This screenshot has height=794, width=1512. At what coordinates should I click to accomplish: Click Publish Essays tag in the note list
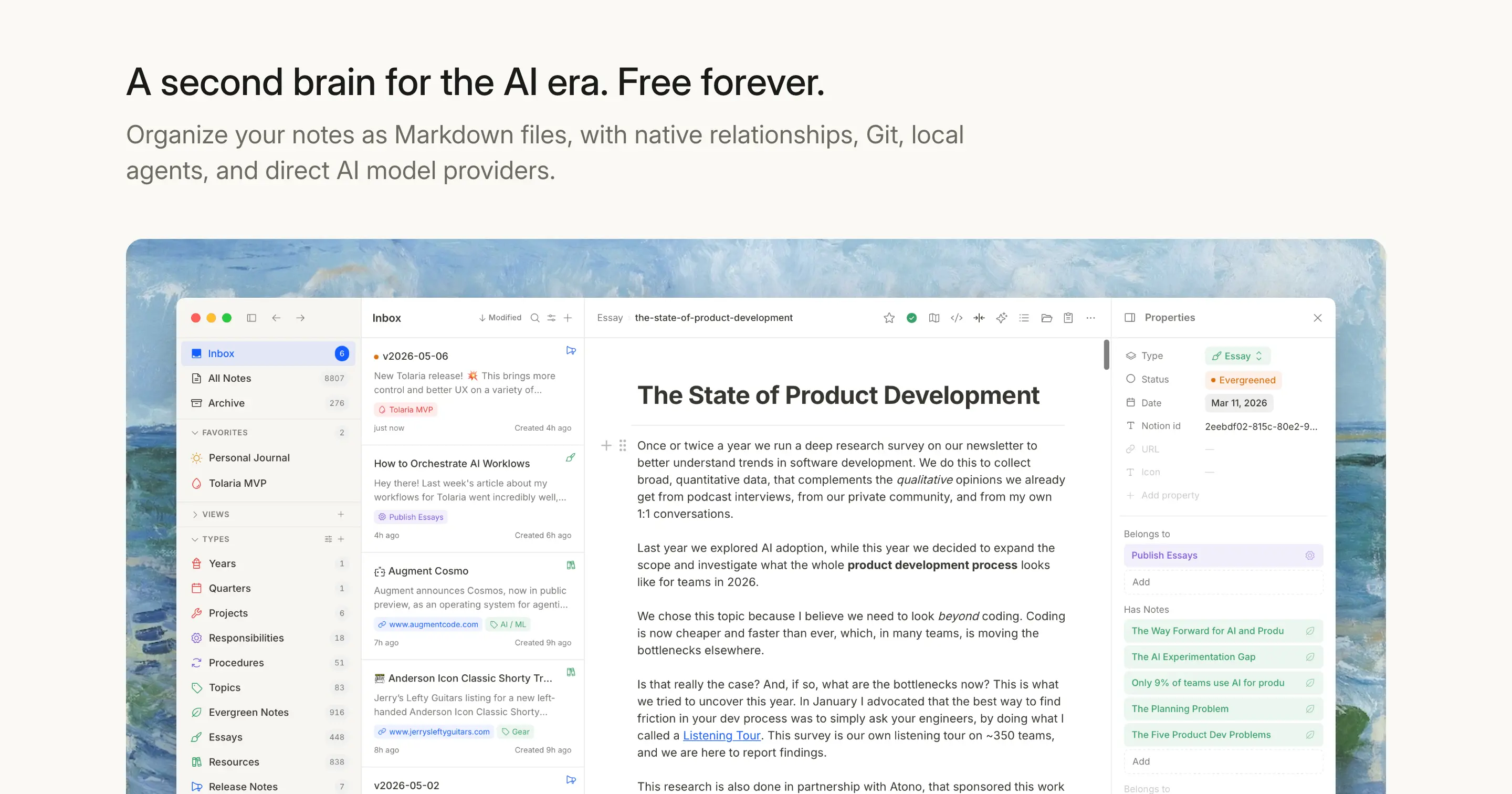pos(410,517)
